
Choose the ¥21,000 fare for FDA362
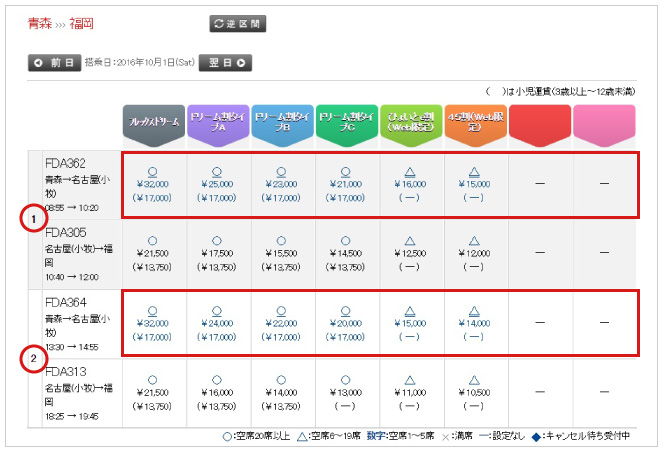click(346, 184)
